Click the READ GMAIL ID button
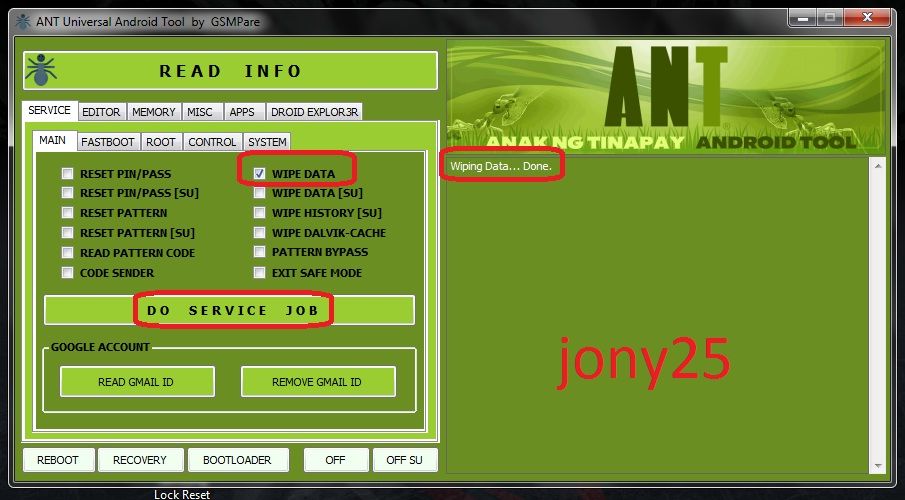 click(x=137, y=381)
